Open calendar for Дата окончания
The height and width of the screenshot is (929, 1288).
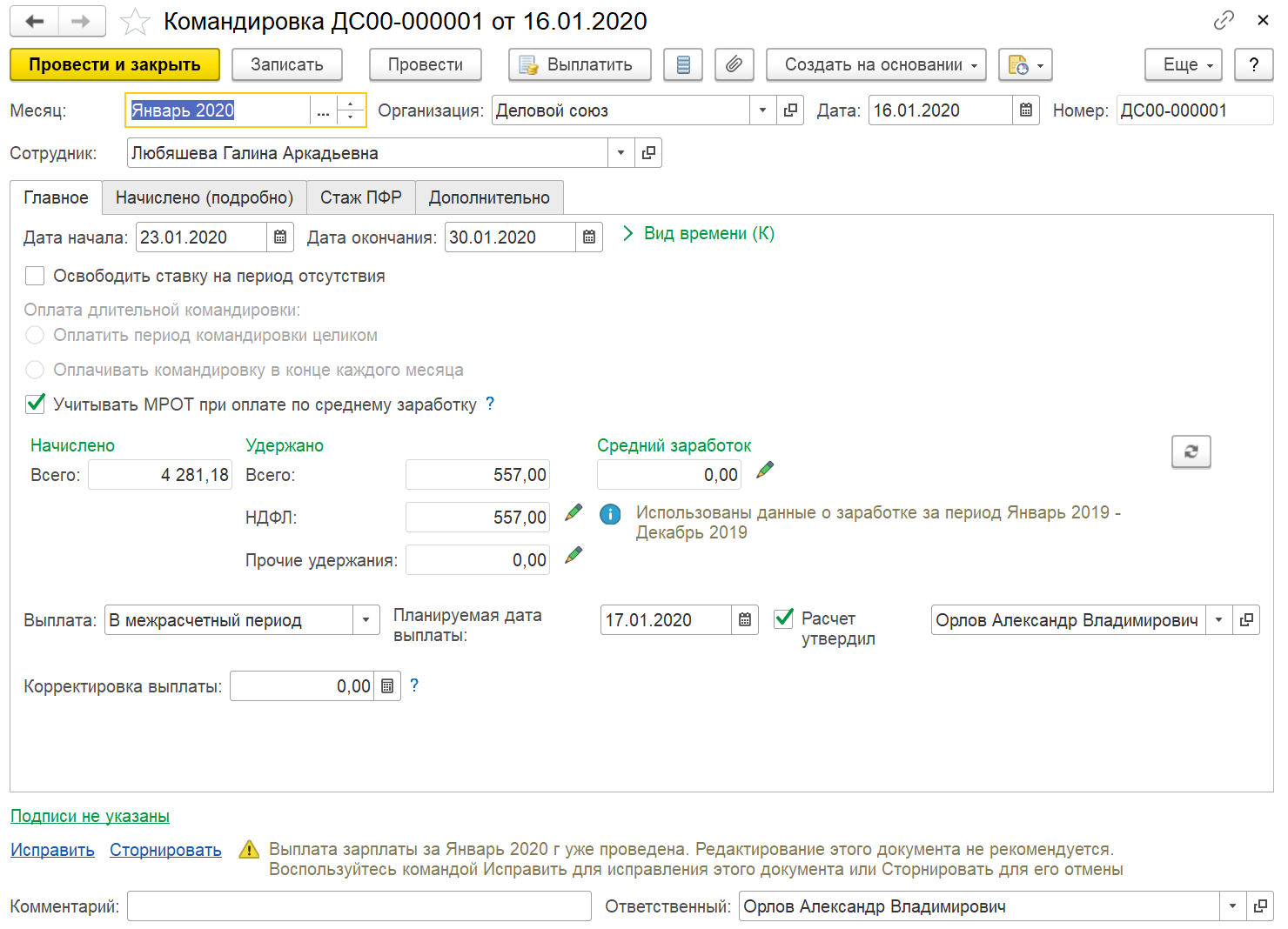tap(589, 237)
